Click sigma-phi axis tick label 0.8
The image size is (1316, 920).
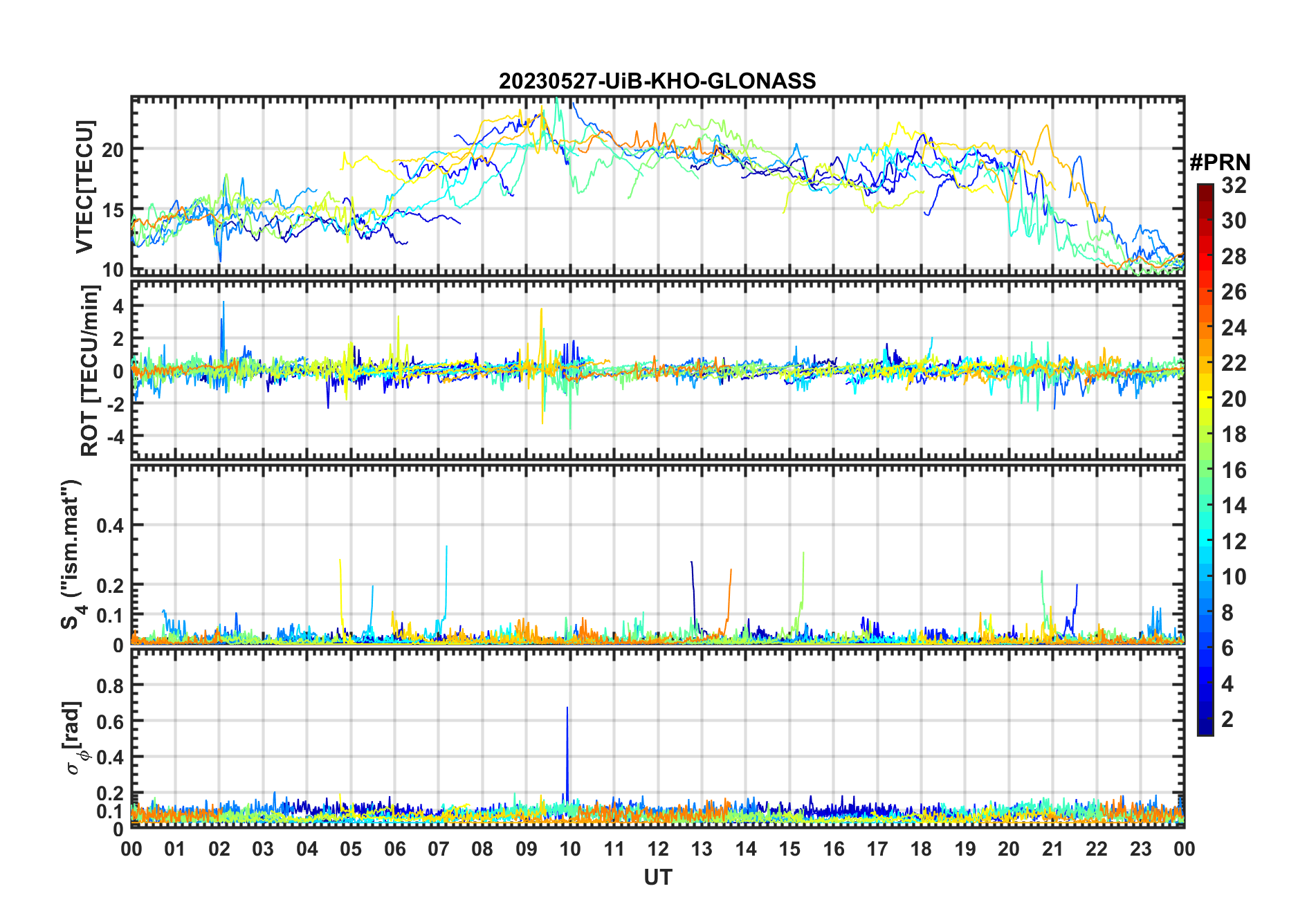[111, 686]
